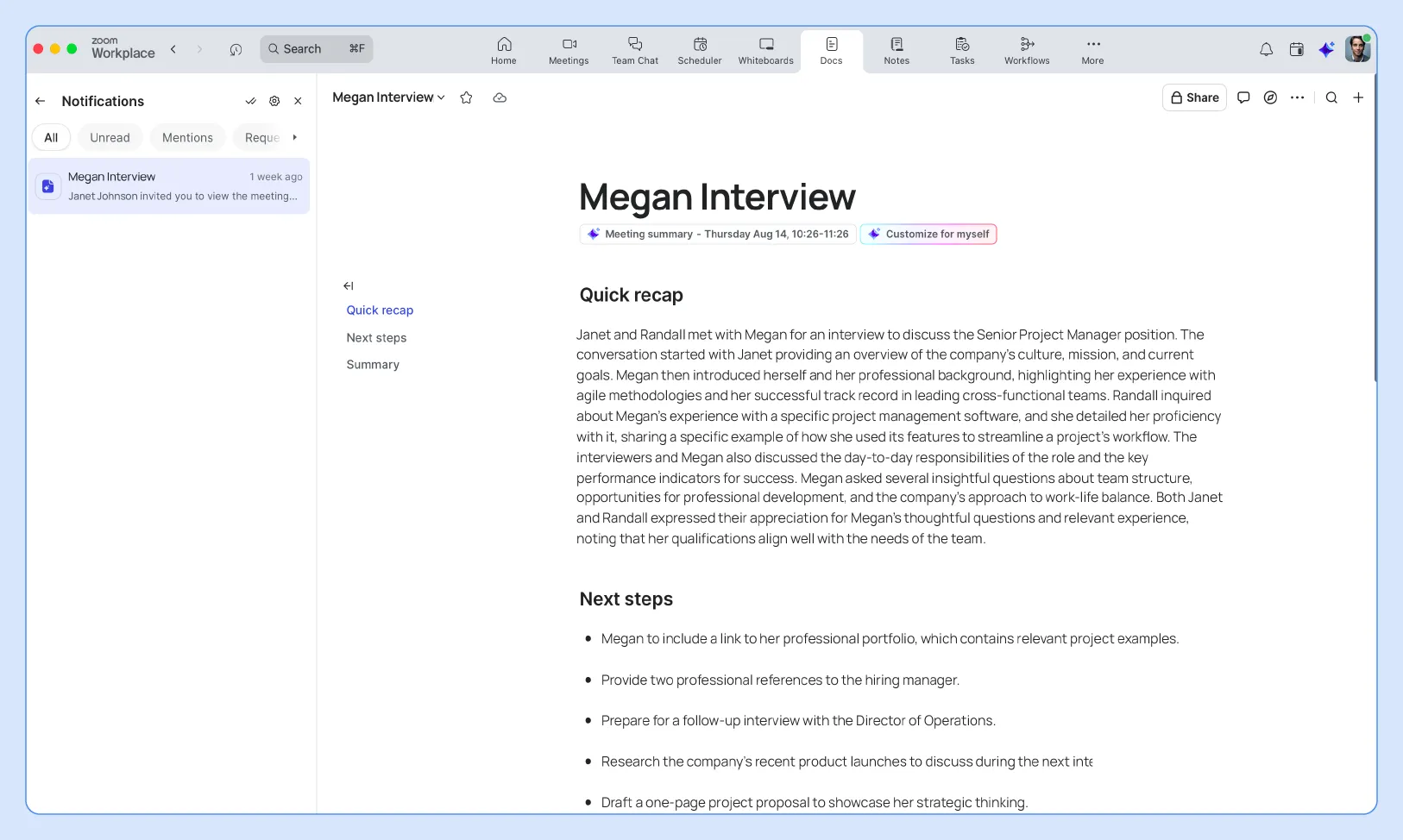
Task: Show only Mentions notifications
Action: [186, 137]
